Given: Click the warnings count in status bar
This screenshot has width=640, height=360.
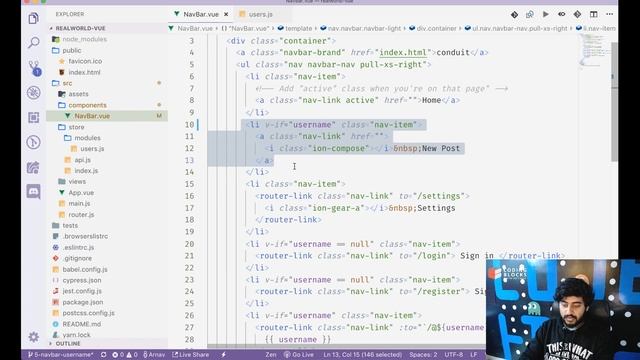Looking at the screenshot, I should coord(131,355).
